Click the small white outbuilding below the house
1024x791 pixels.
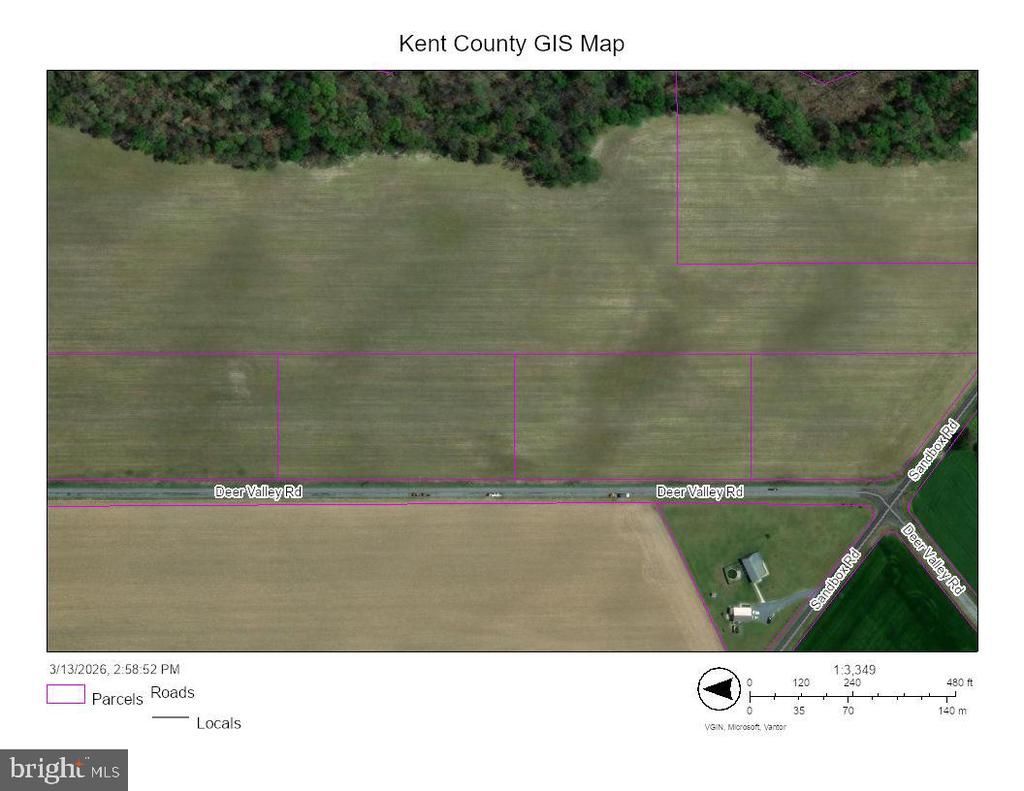tap(743, 612)
